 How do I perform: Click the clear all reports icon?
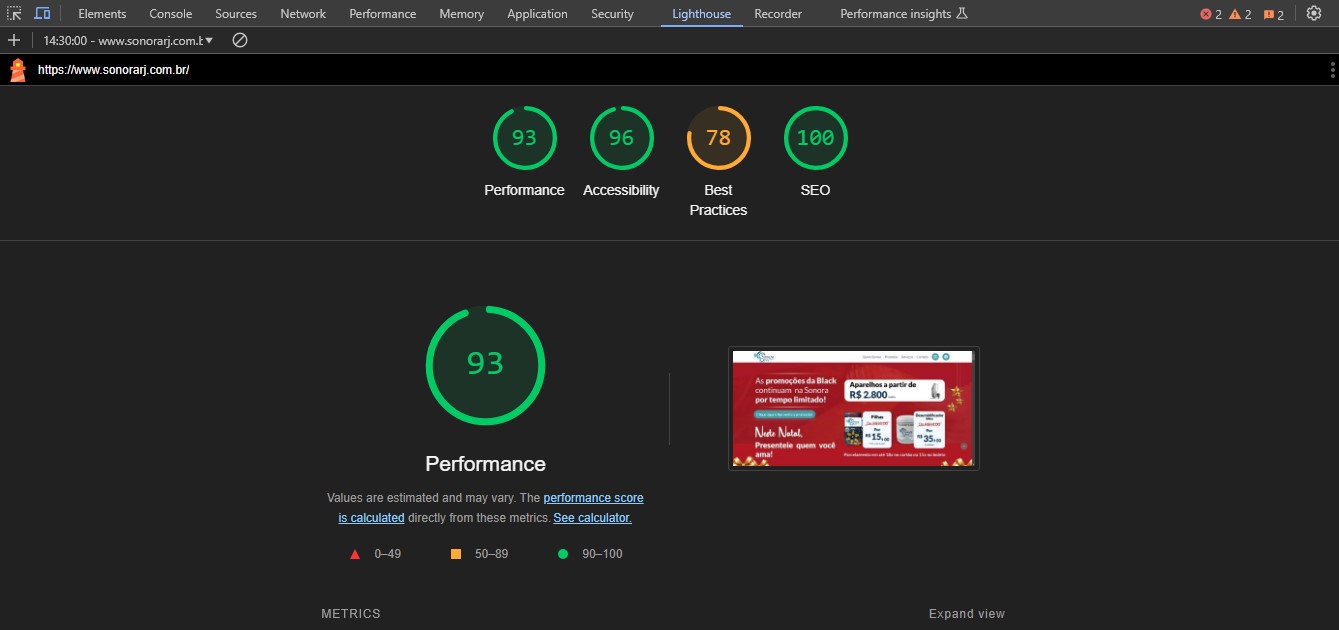240,41
